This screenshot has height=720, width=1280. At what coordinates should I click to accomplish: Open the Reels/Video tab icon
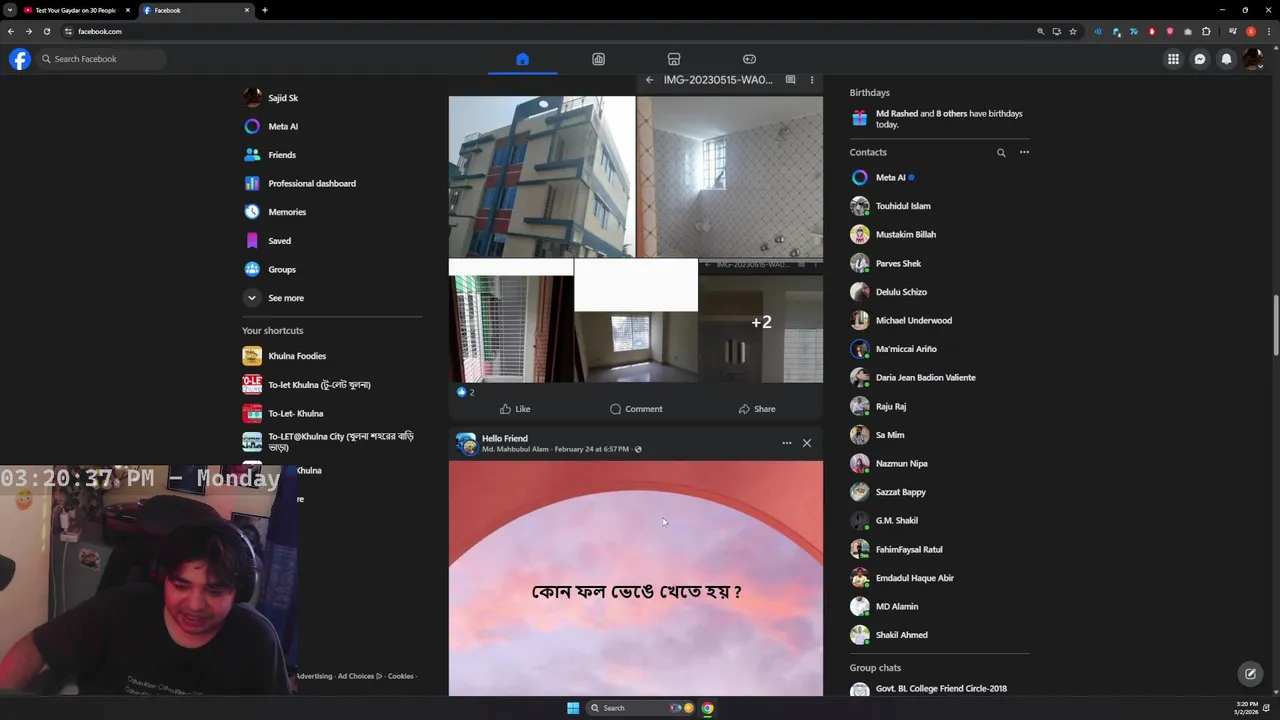pos(598,59)
